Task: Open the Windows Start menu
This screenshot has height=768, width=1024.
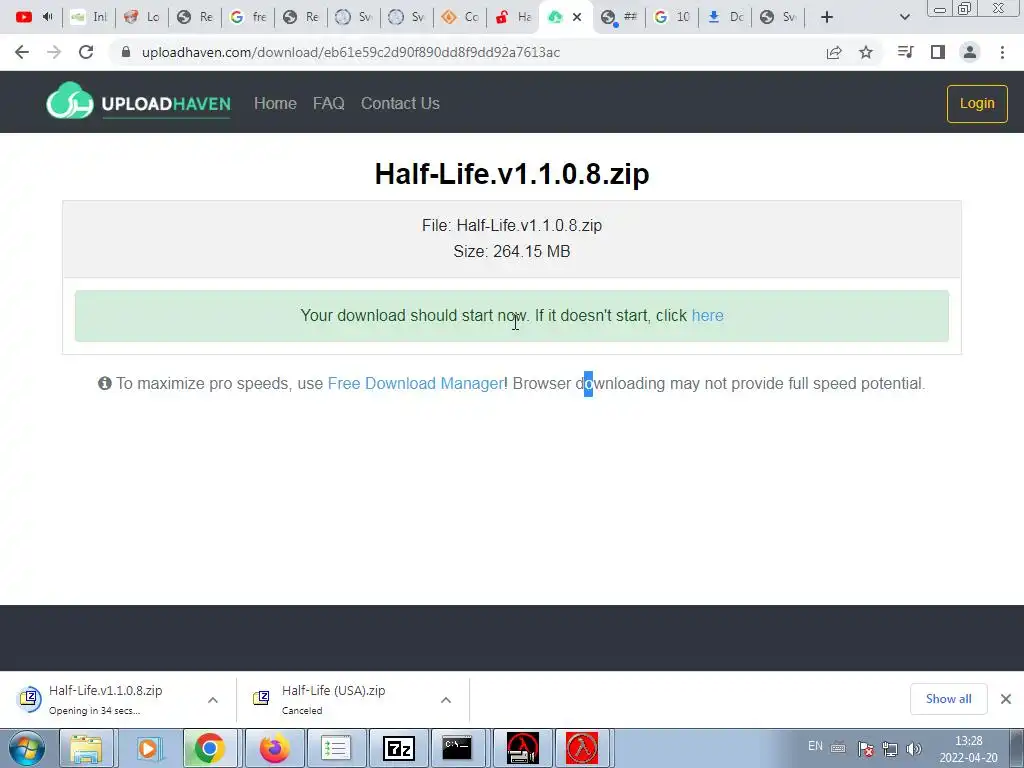Action: tap(27, 748)
